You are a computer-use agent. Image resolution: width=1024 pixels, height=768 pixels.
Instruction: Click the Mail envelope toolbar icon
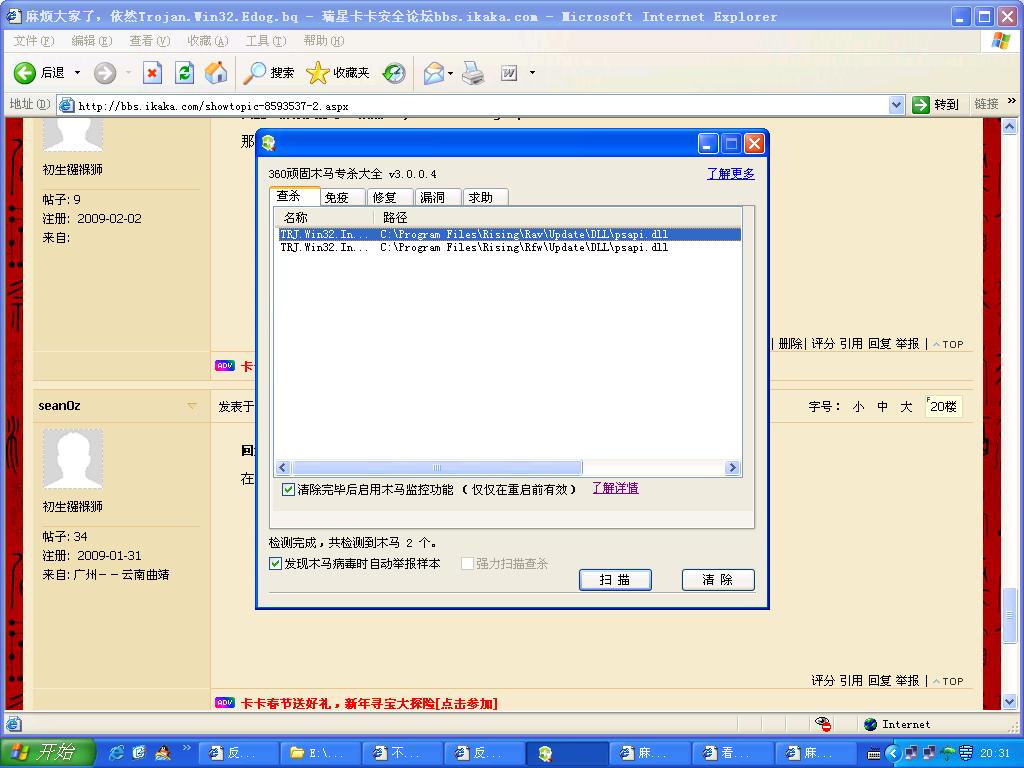(434, 73)
